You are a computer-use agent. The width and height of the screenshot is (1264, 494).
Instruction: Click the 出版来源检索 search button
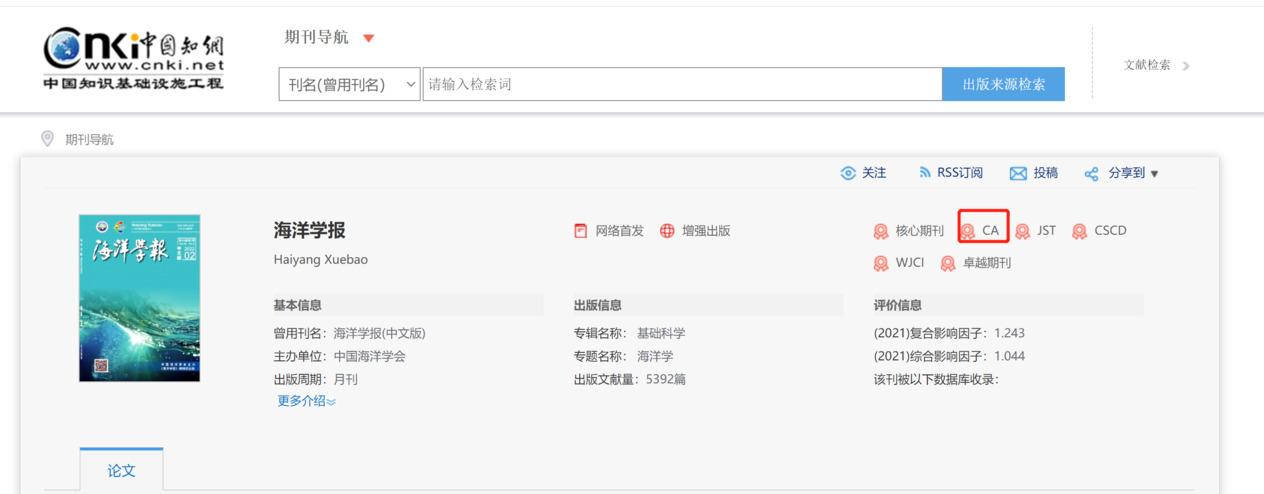click(1003, 85)
